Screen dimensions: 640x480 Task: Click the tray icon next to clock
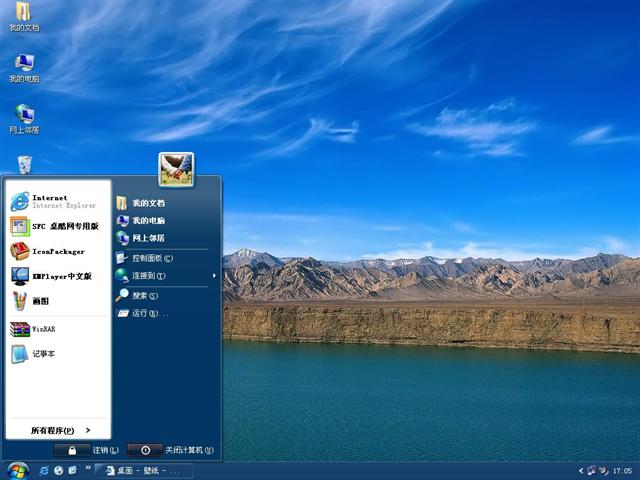pos(604,471)
